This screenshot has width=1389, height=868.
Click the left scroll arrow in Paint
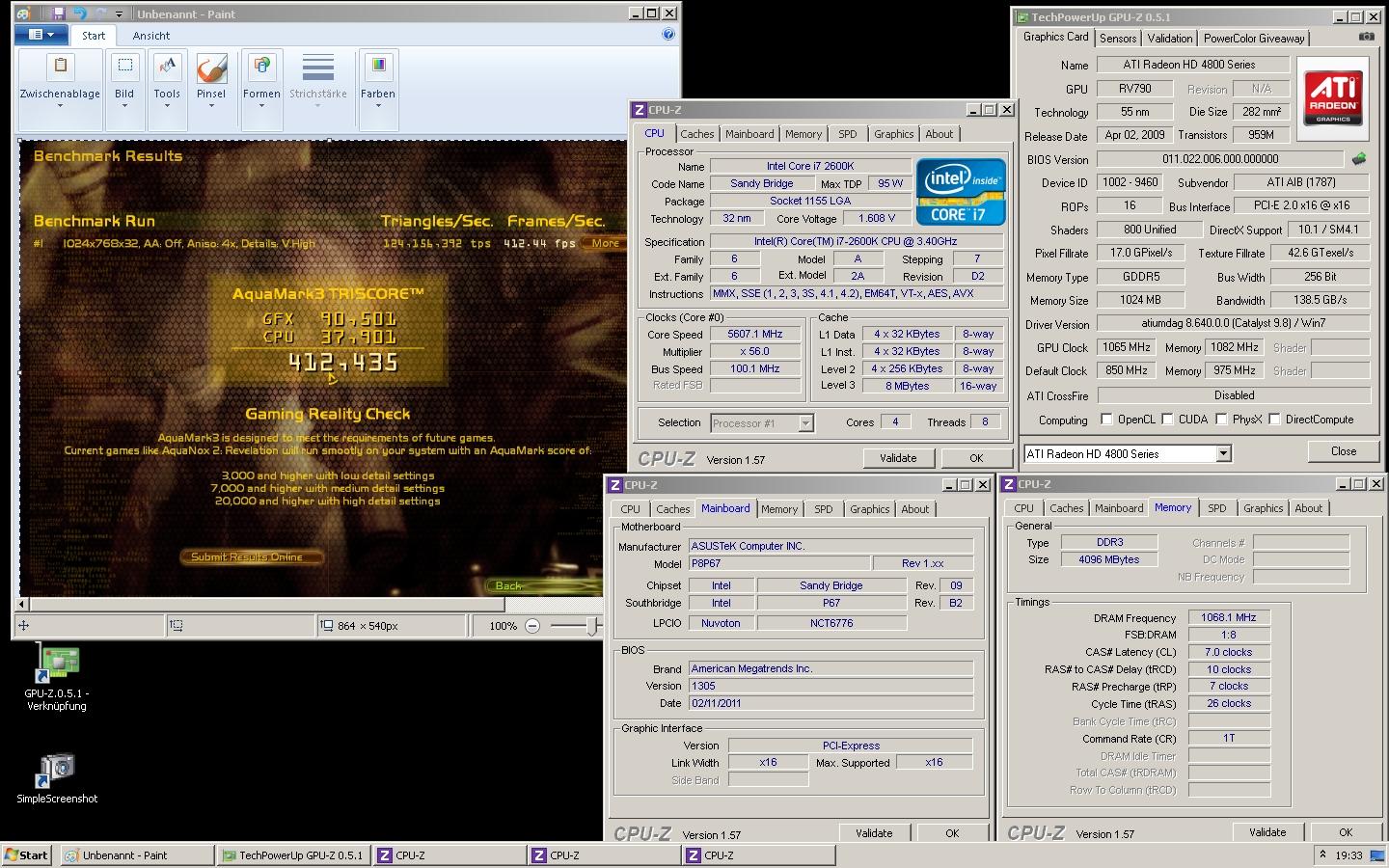[x=22, y=604]
